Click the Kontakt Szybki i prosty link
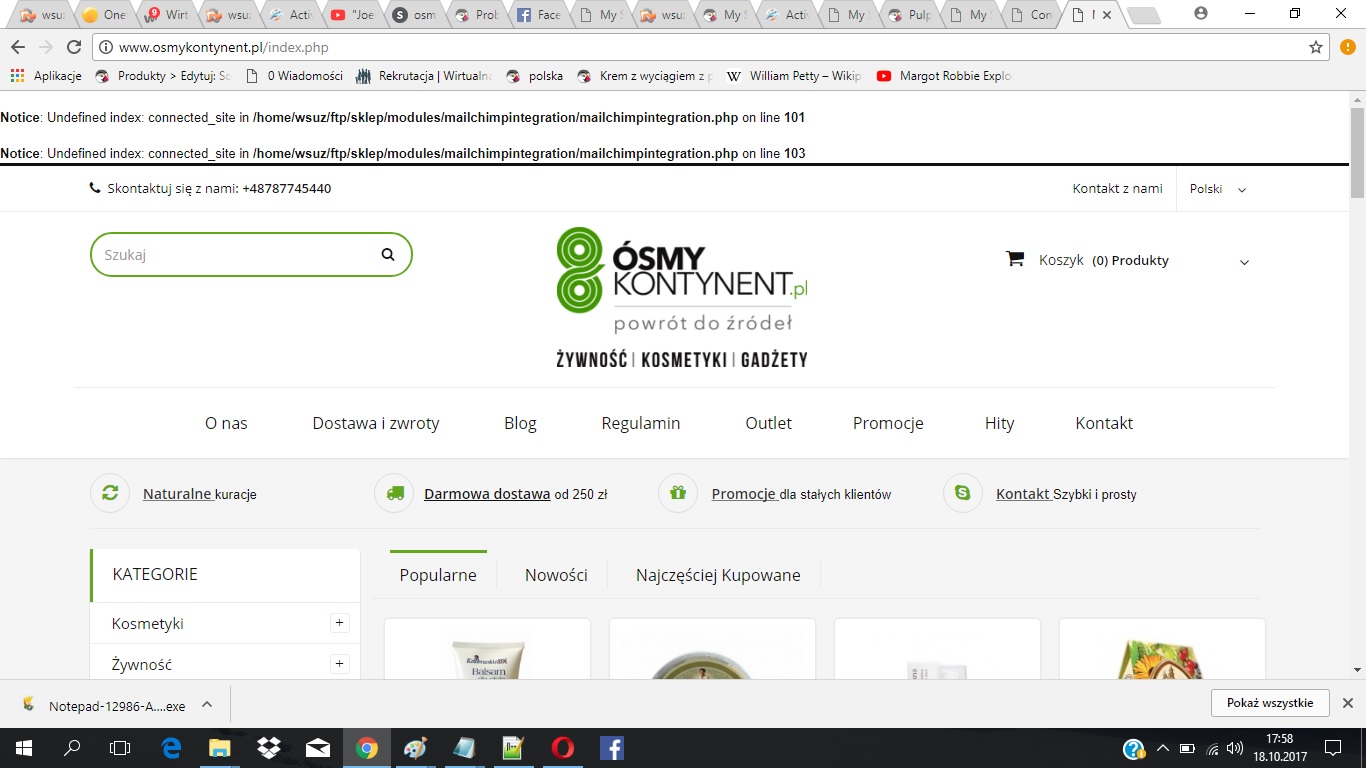Viewport: 1366px width, 768px height. click(x=1066, y=494)
